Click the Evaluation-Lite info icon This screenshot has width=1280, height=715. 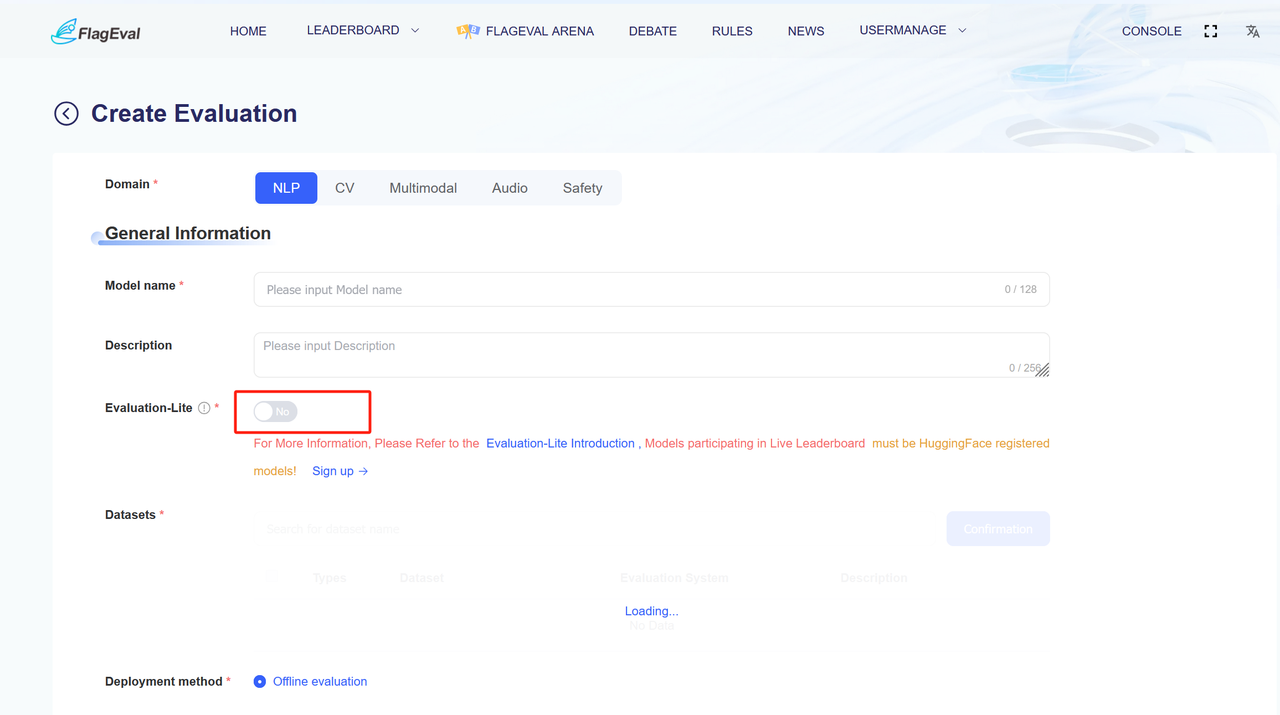click(204, 408)
